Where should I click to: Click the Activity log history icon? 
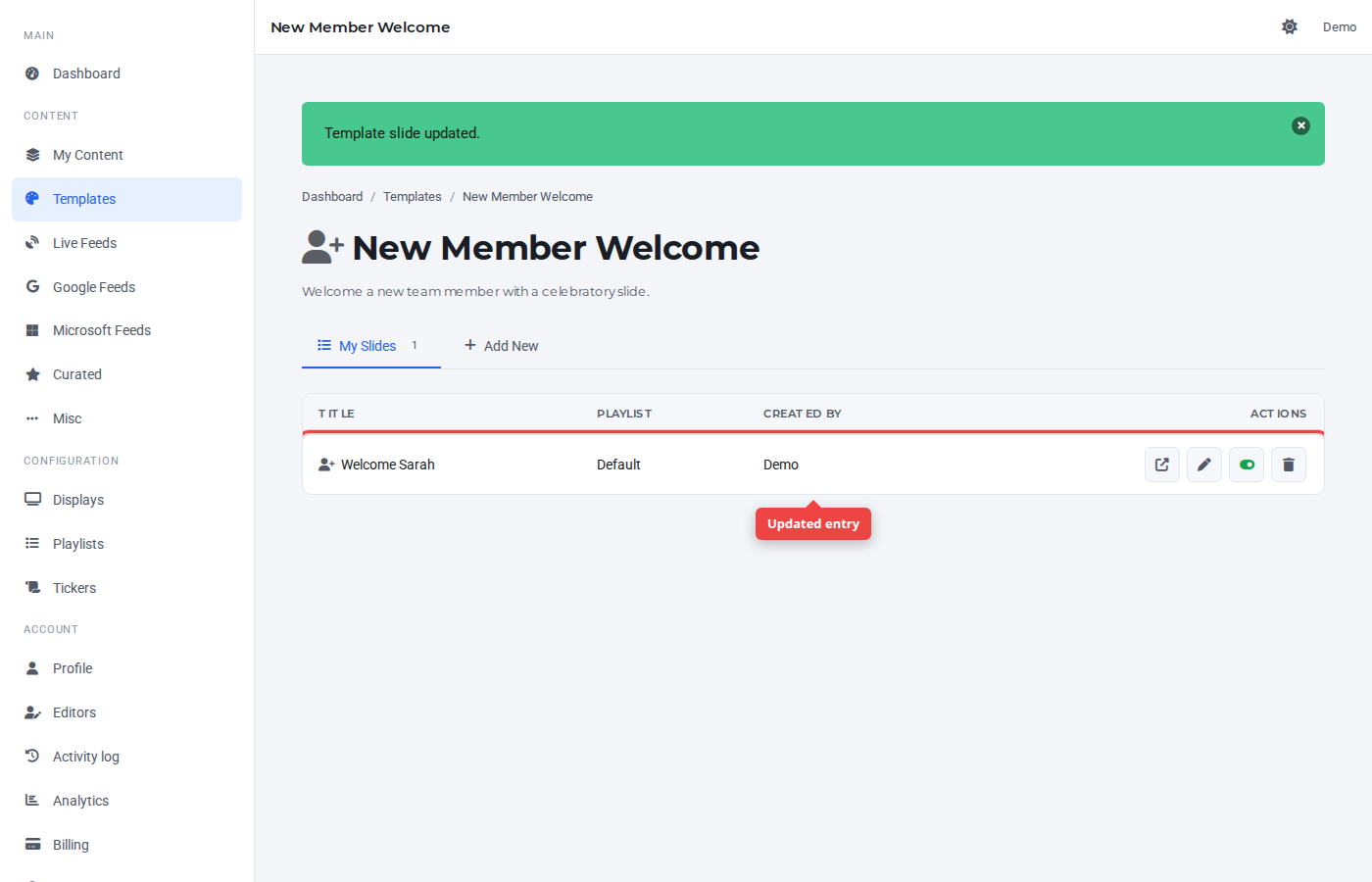pyautogui.click(x=32, y=757)
